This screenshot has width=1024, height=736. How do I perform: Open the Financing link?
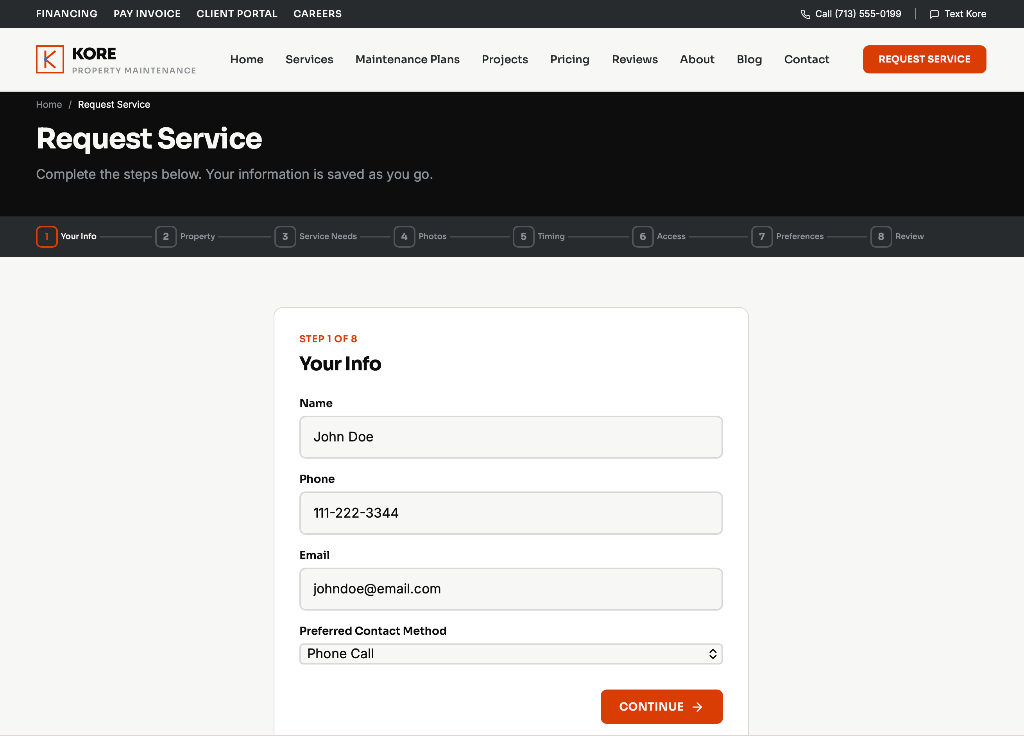67,14
